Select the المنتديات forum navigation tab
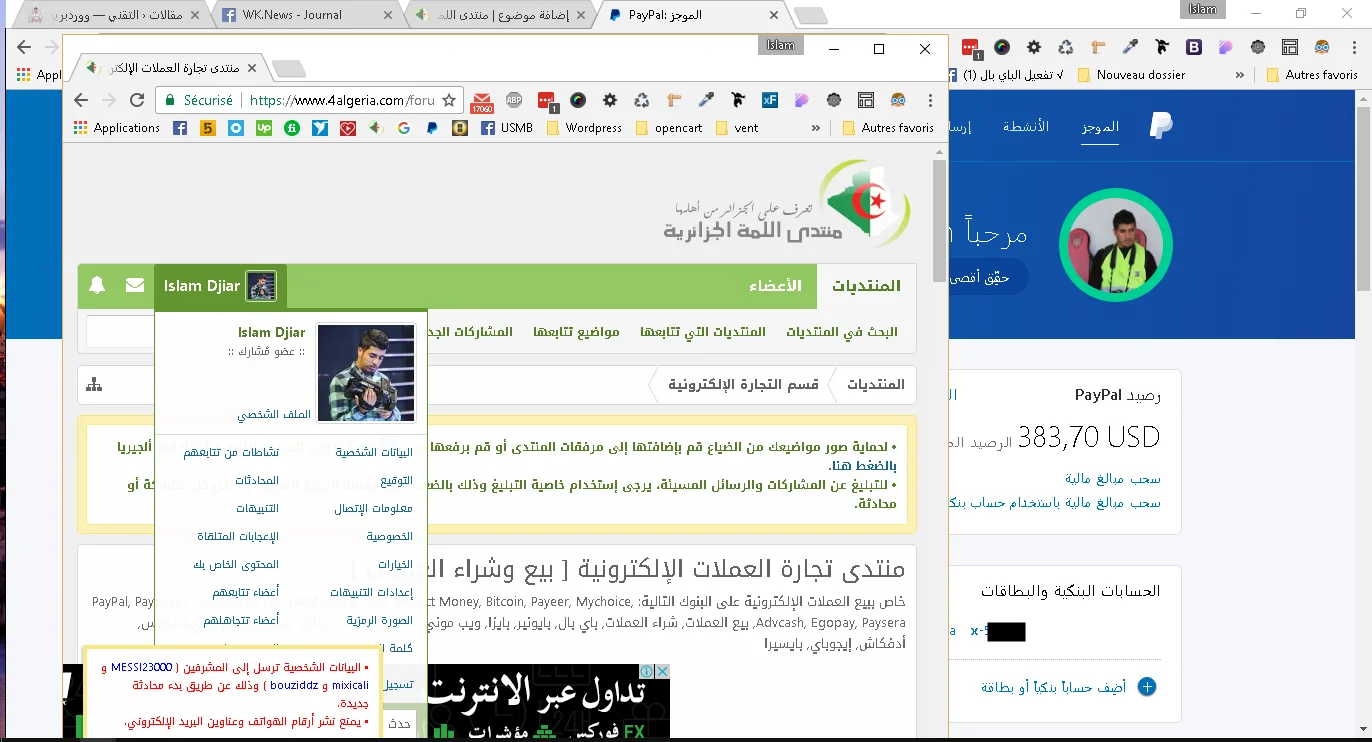The height and width of the screenshot is (742, 1372). tap(866, 286)
